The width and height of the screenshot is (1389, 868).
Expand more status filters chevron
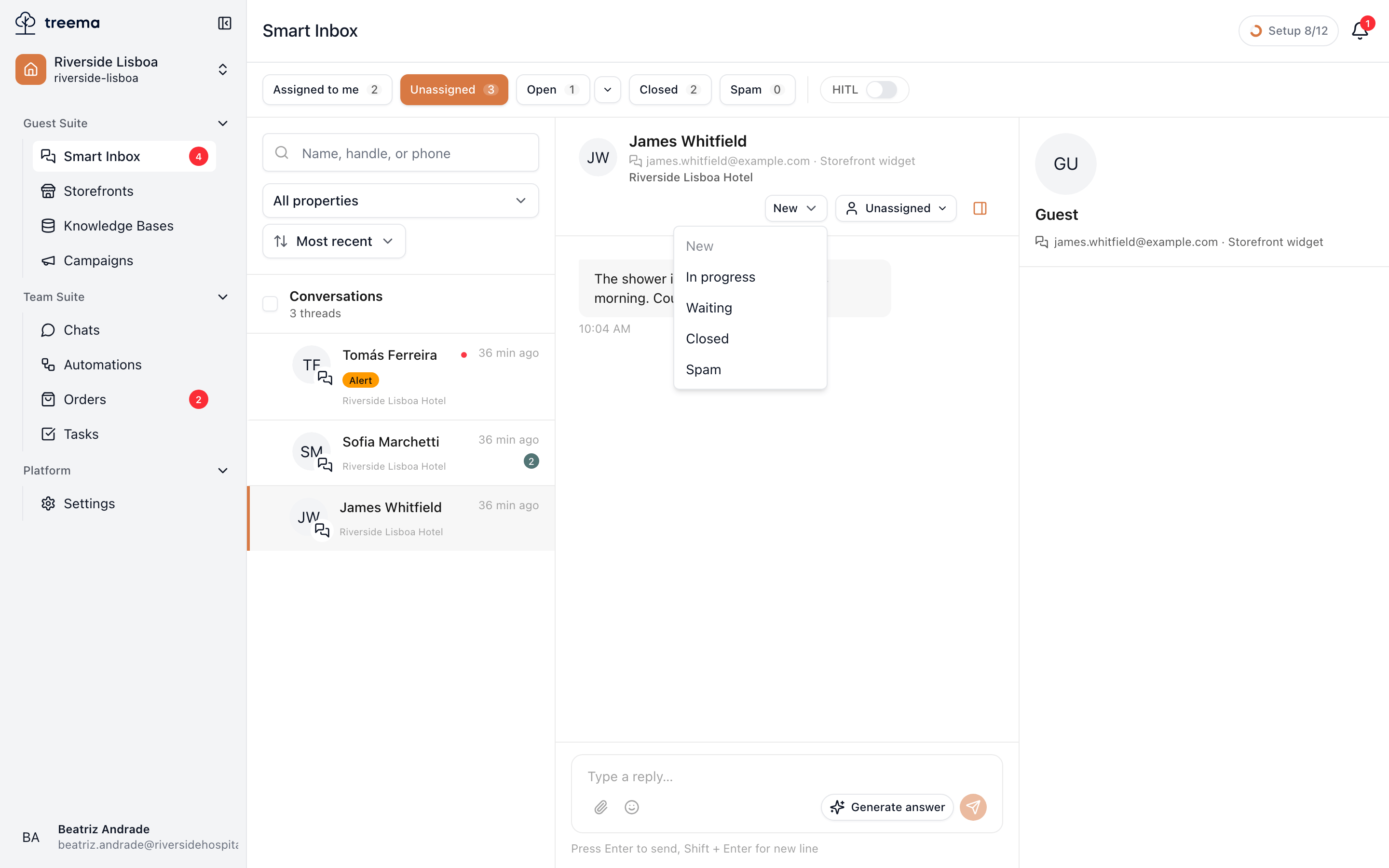[607, 90]
